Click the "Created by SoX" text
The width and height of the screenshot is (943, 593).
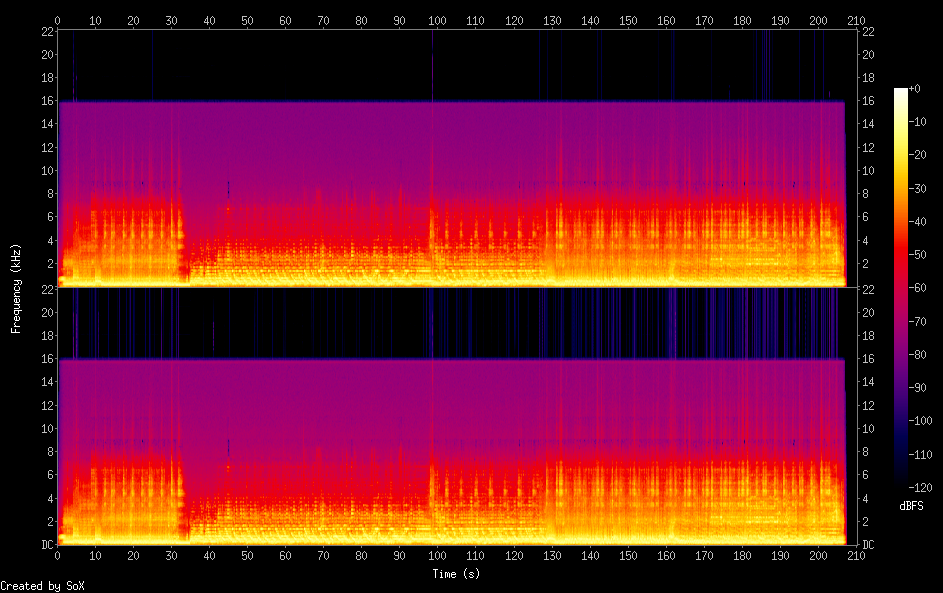pyautogui.click(x=35, y=586)
